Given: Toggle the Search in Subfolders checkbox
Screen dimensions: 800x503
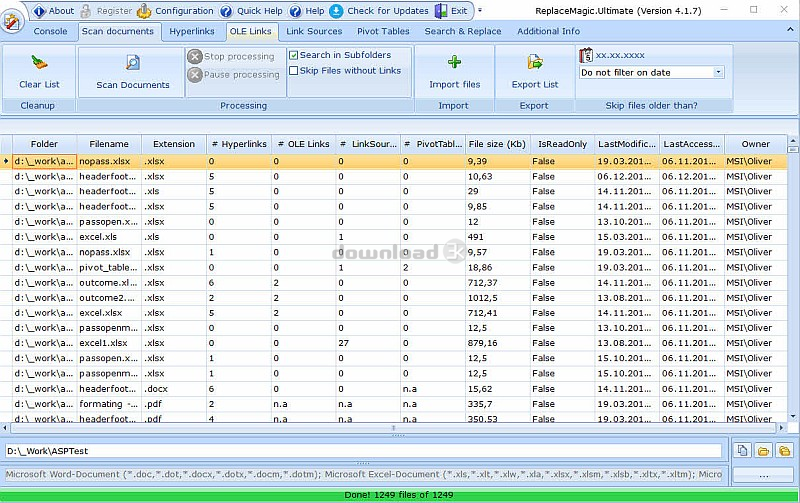Looking at the screenshot, I should coord(294,56).
